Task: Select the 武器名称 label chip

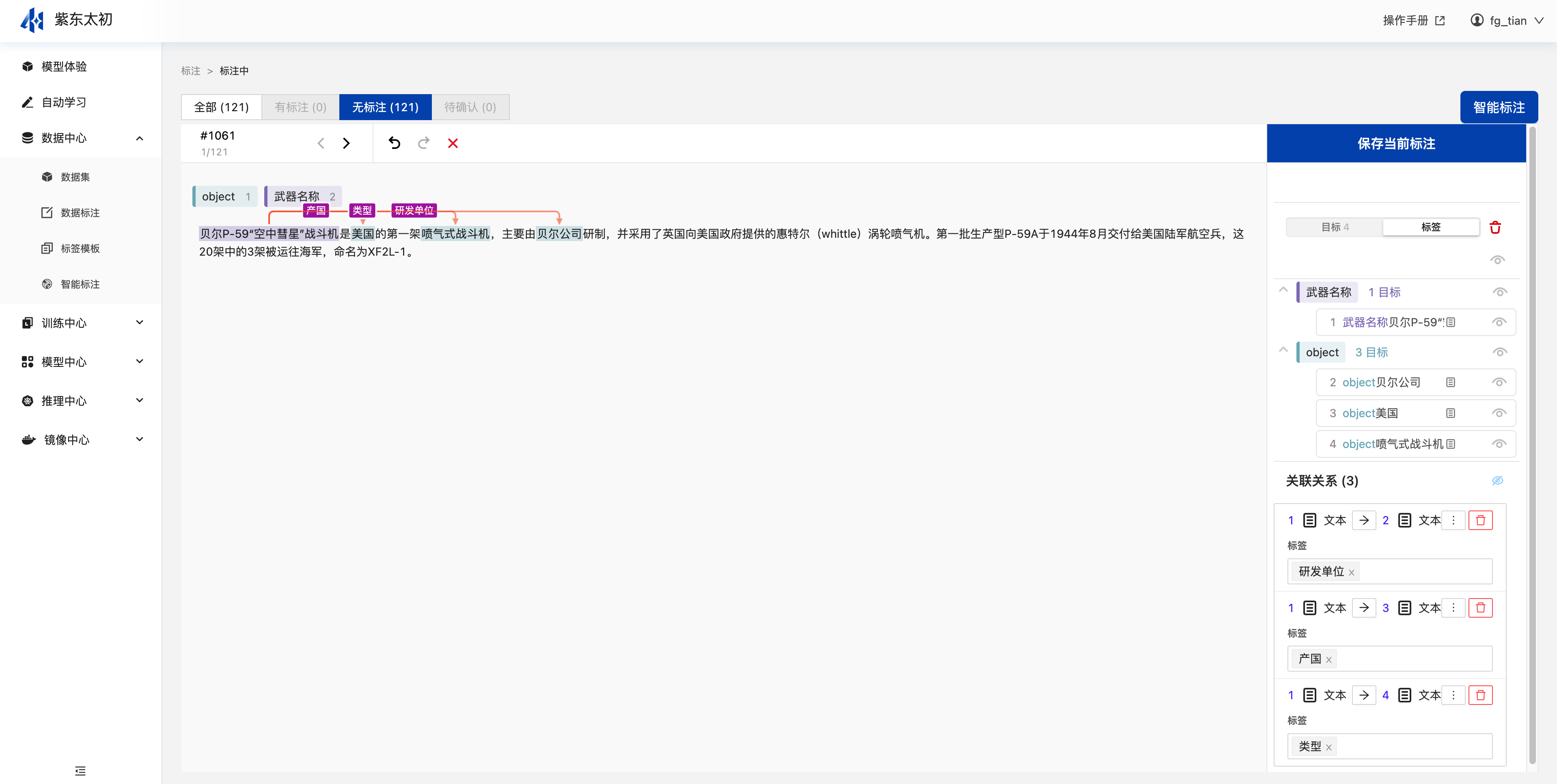Action: [304, 196]
